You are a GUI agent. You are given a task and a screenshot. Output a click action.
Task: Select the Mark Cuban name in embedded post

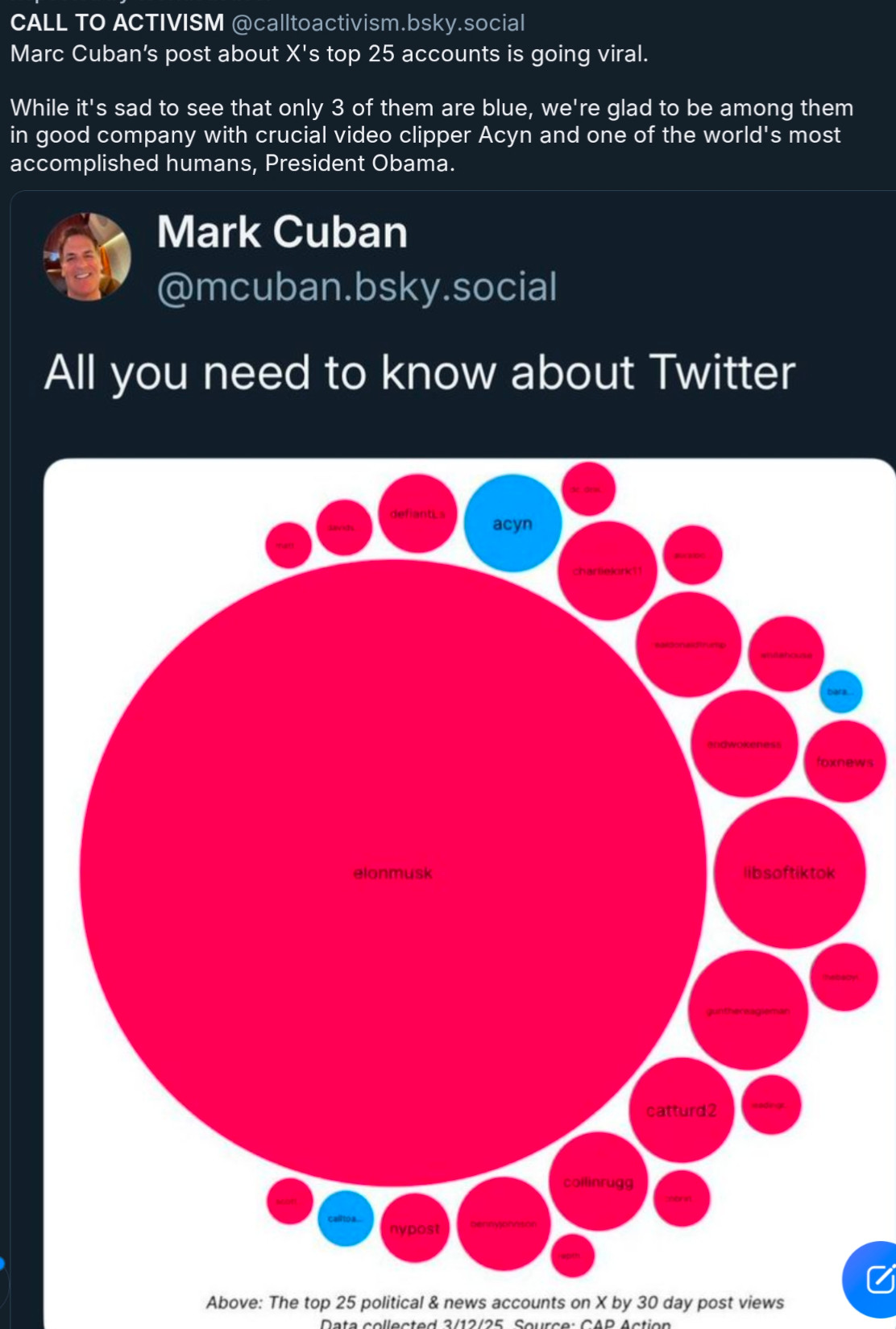pos(282,232)
